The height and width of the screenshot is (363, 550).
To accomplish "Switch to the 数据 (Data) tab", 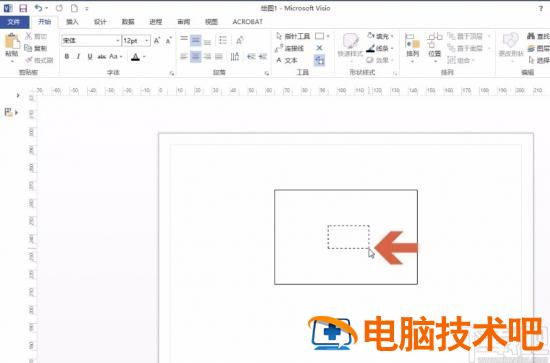I will click(128, 22).
